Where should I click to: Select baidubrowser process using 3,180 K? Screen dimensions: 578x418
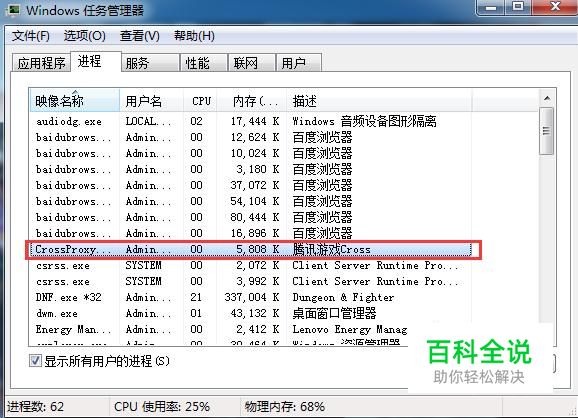250,170
